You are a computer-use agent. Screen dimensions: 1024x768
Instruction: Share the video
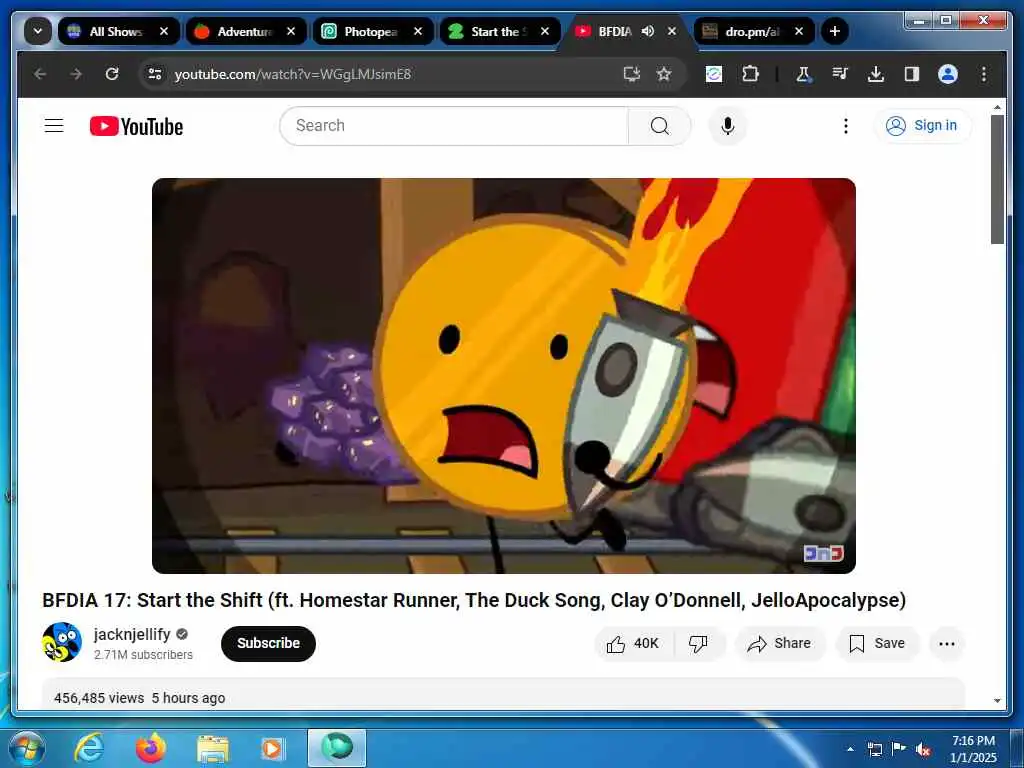(x=780, y=644)
